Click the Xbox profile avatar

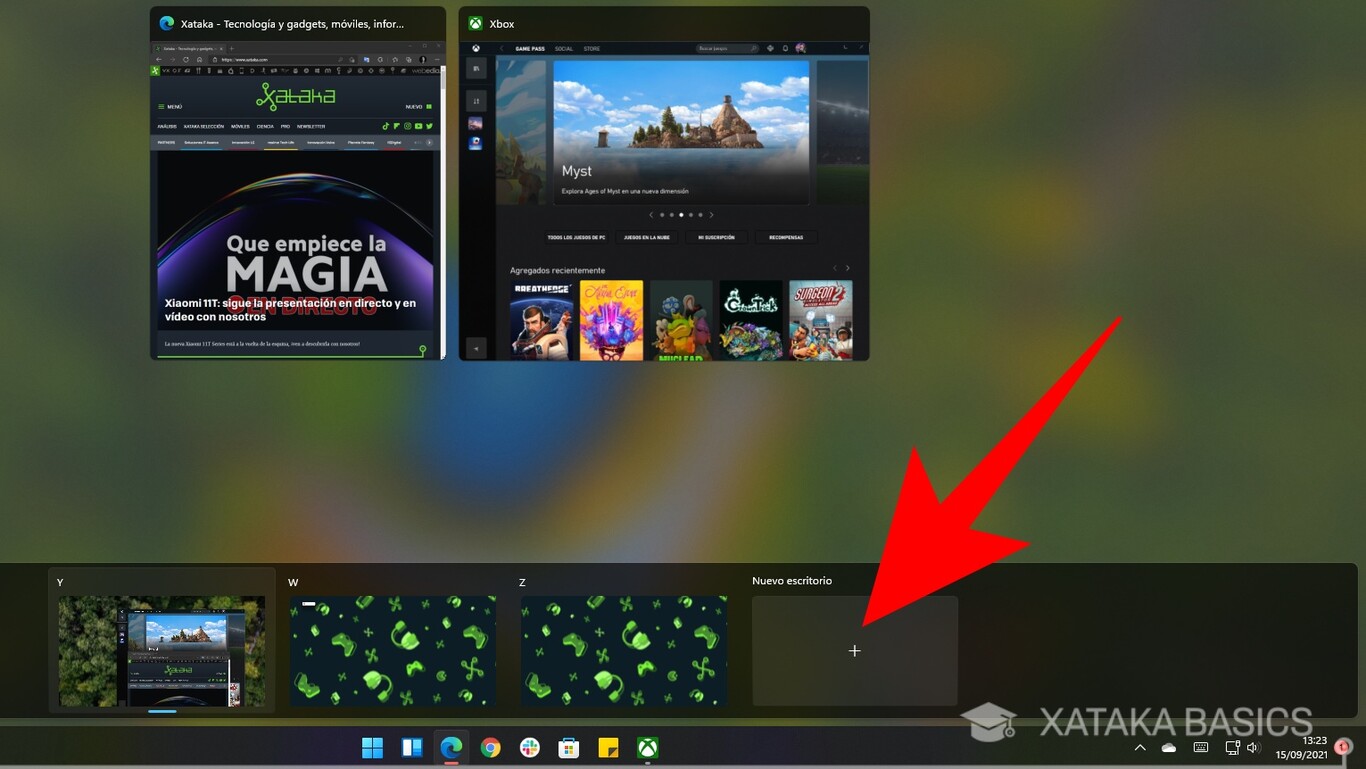pyautogui.click(x=801, y=48)
